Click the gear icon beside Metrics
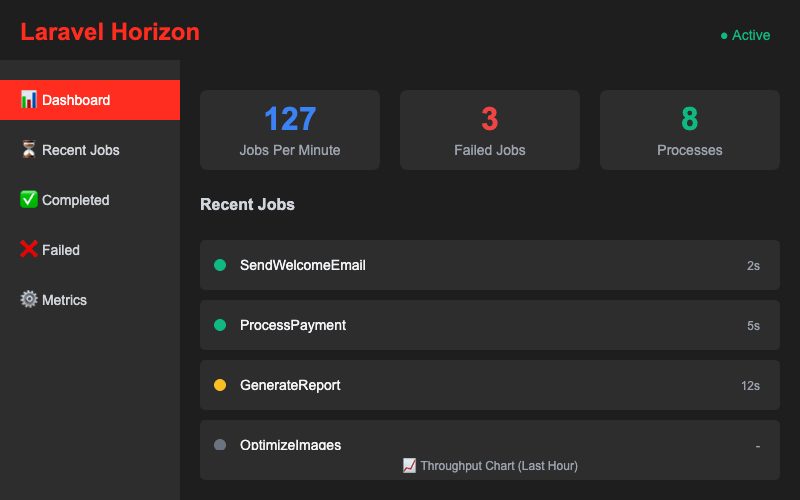 [x=29, y=299]
